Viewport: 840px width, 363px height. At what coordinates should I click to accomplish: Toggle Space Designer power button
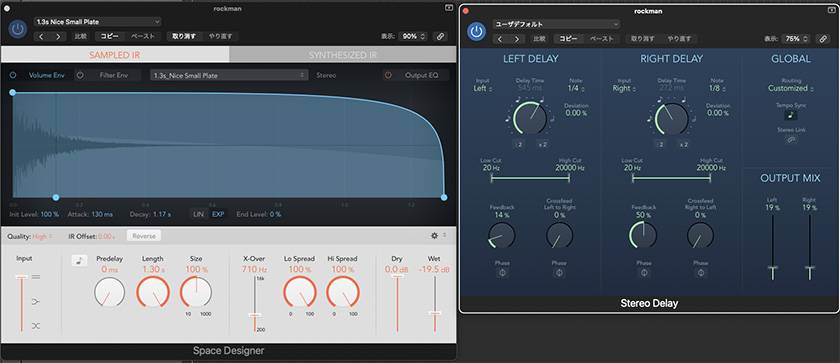coord(18,29)
